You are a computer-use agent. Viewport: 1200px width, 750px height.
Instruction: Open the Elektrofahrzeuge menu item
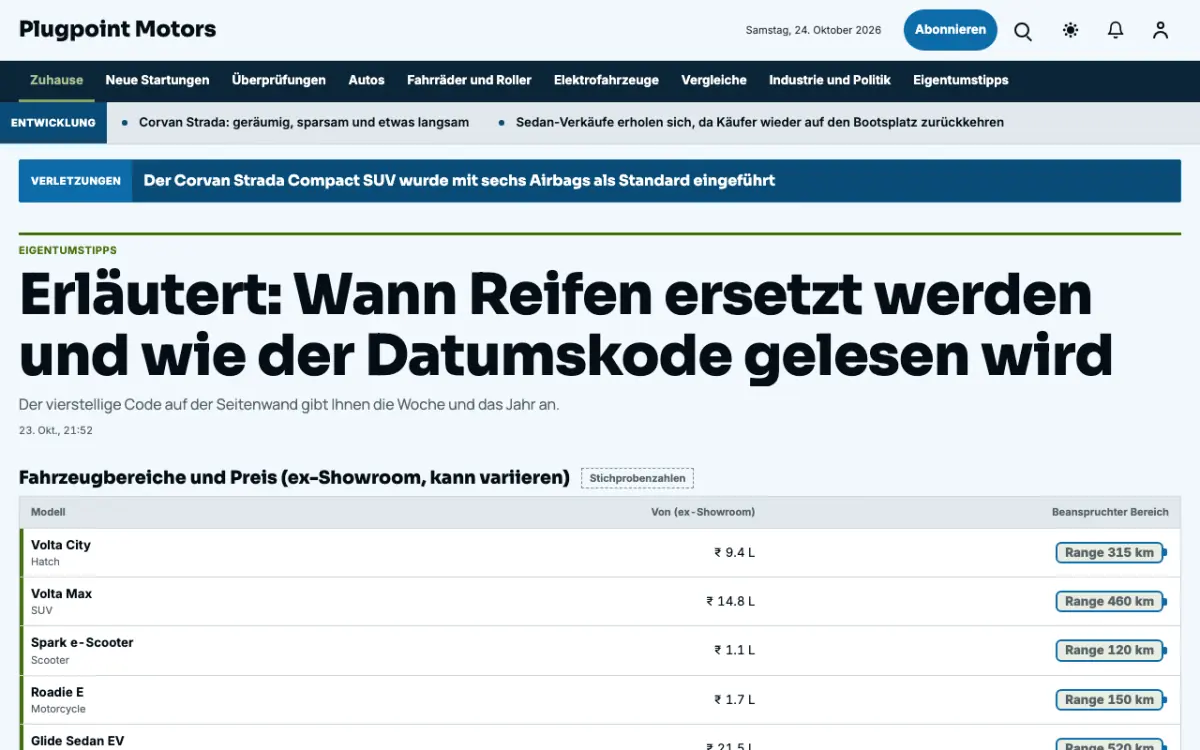point(606,80)
